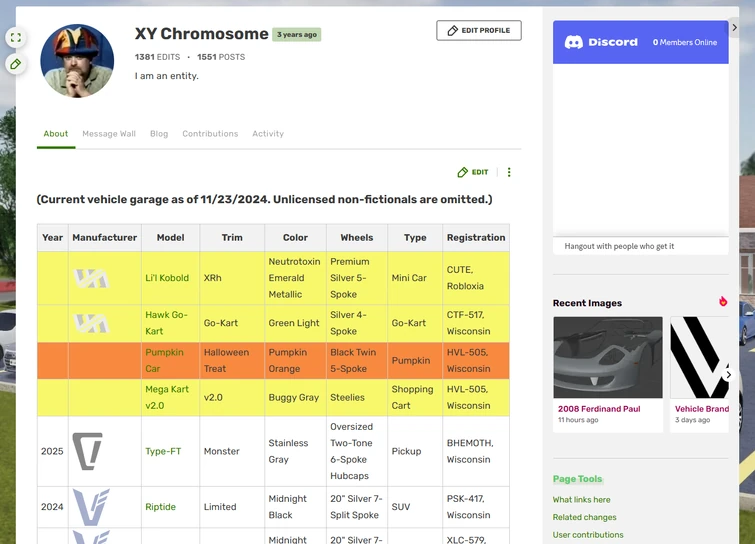Open the Contributions tab

210,134
